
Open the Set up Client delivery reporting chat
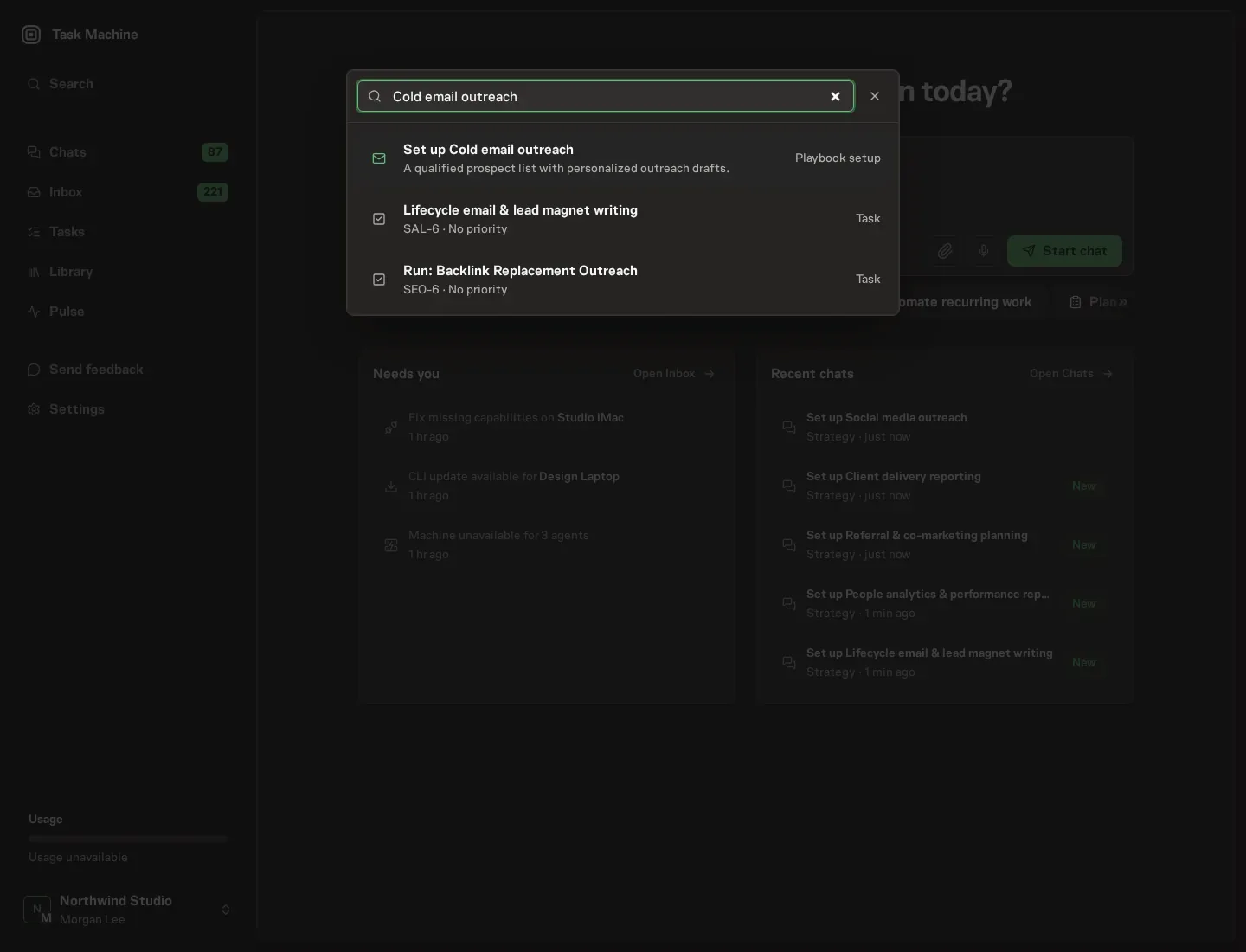coord(945,486)
